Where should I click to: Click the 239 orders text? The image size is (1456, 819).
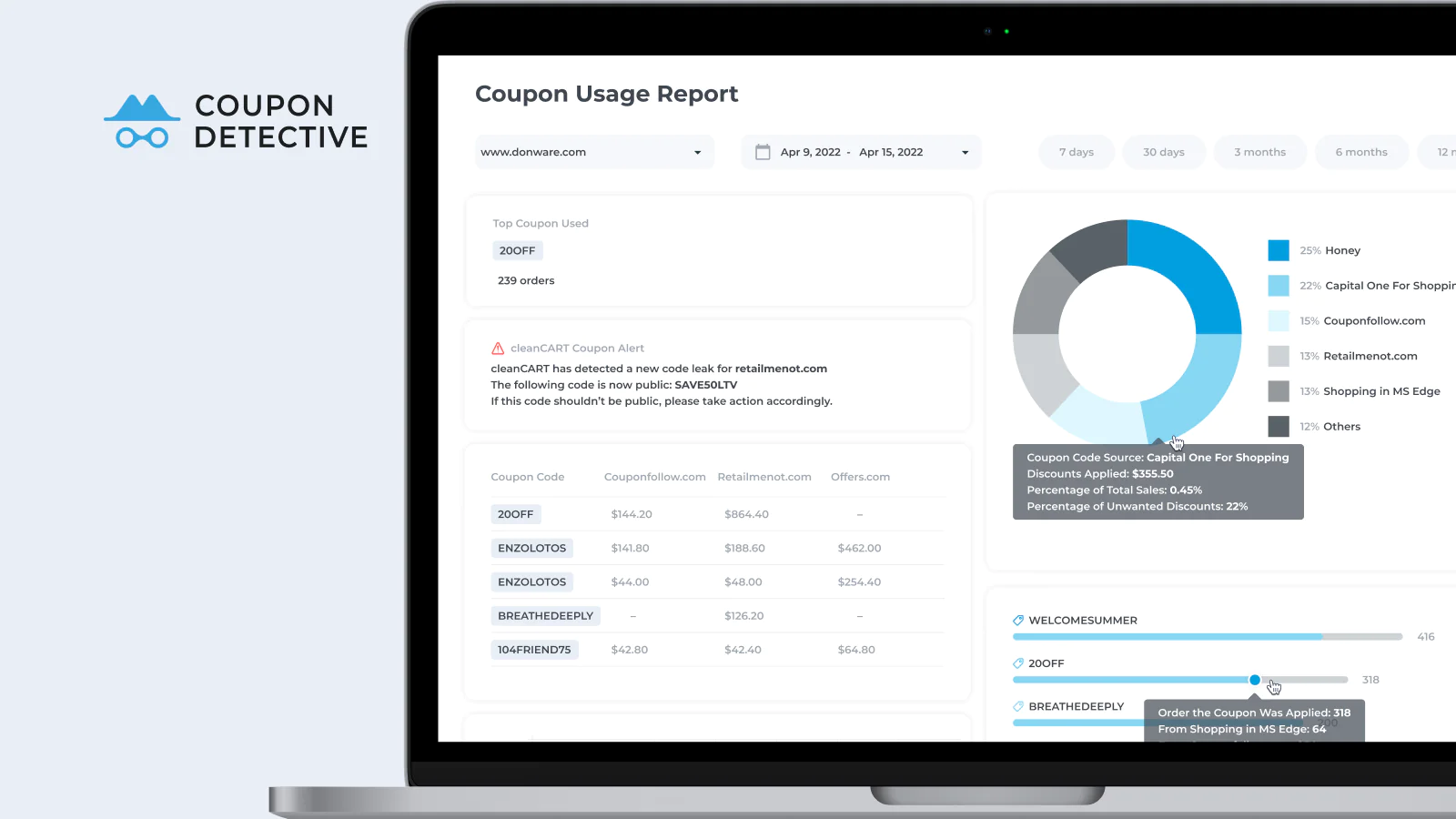pyautogui.click(x=526, y=280)
